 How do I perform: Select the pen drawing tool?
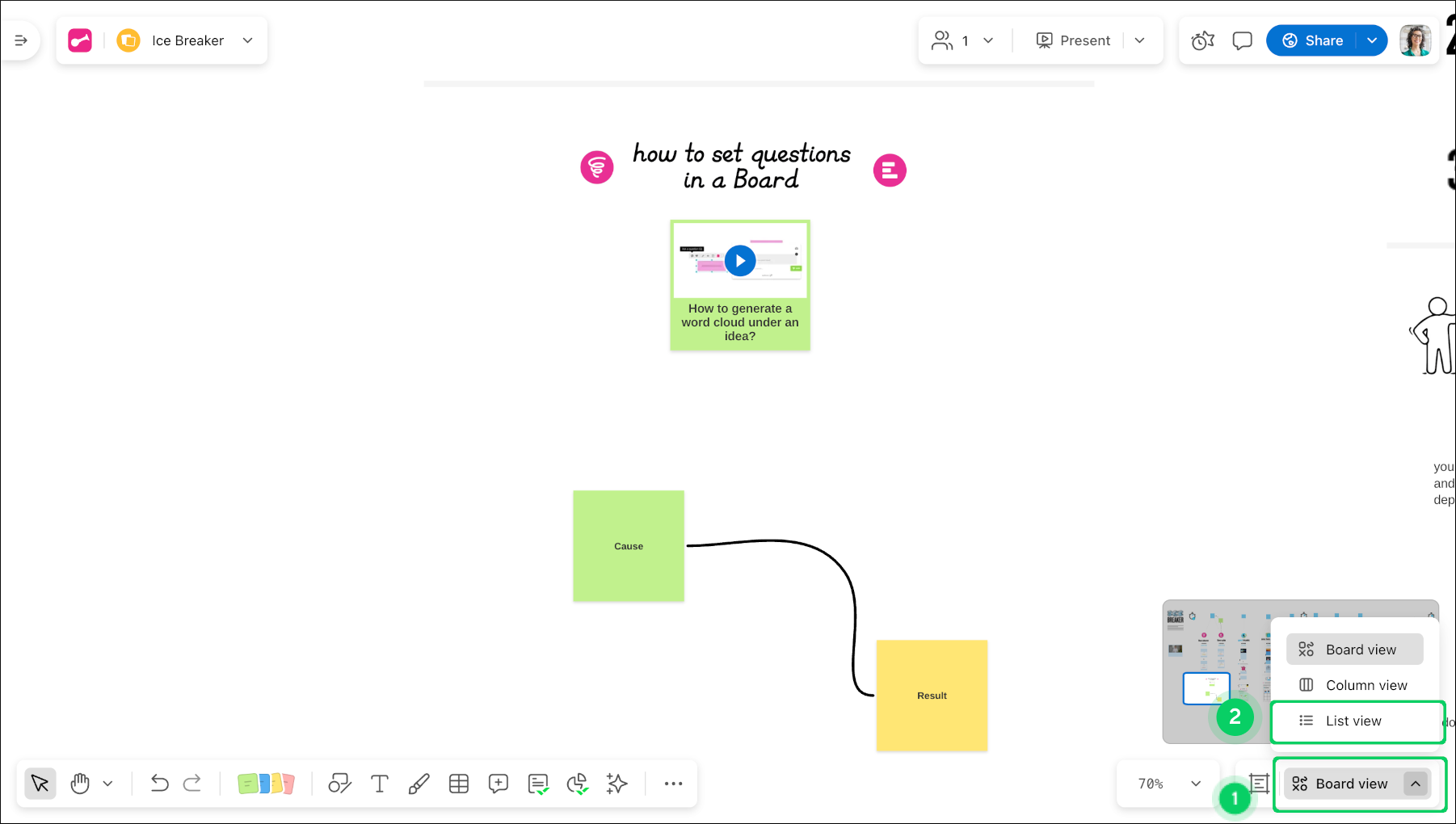pyautogui.click(x=419, y=783)
